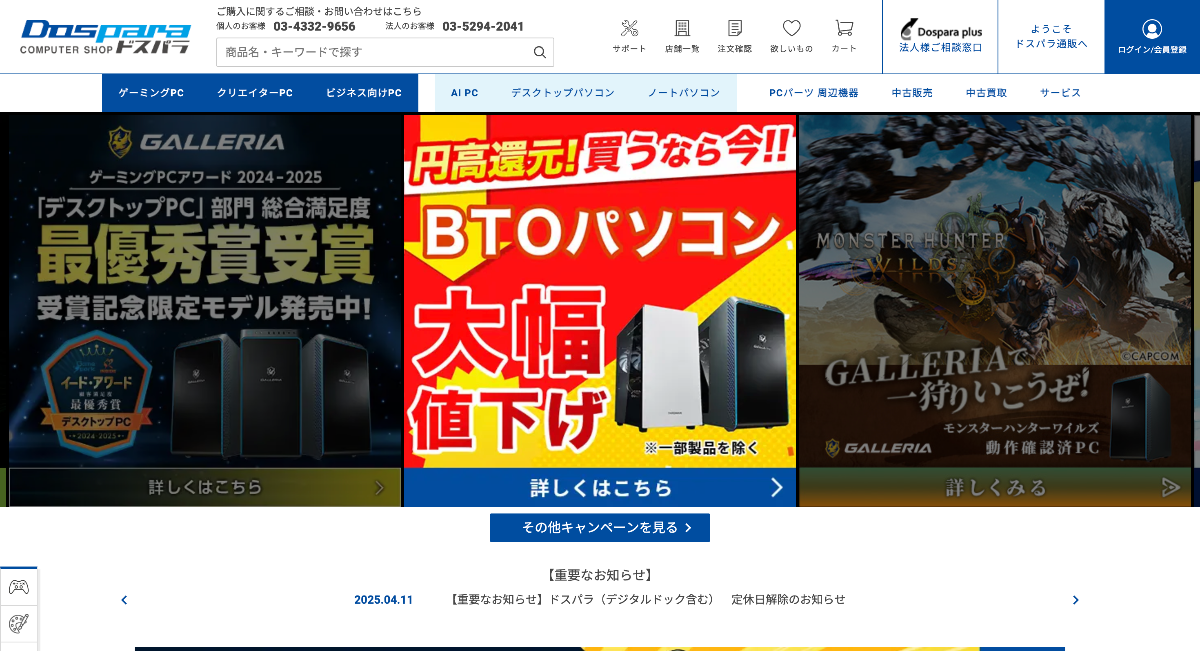
Task: Open the 中古販売 menu
Action: tap(912, 93)
